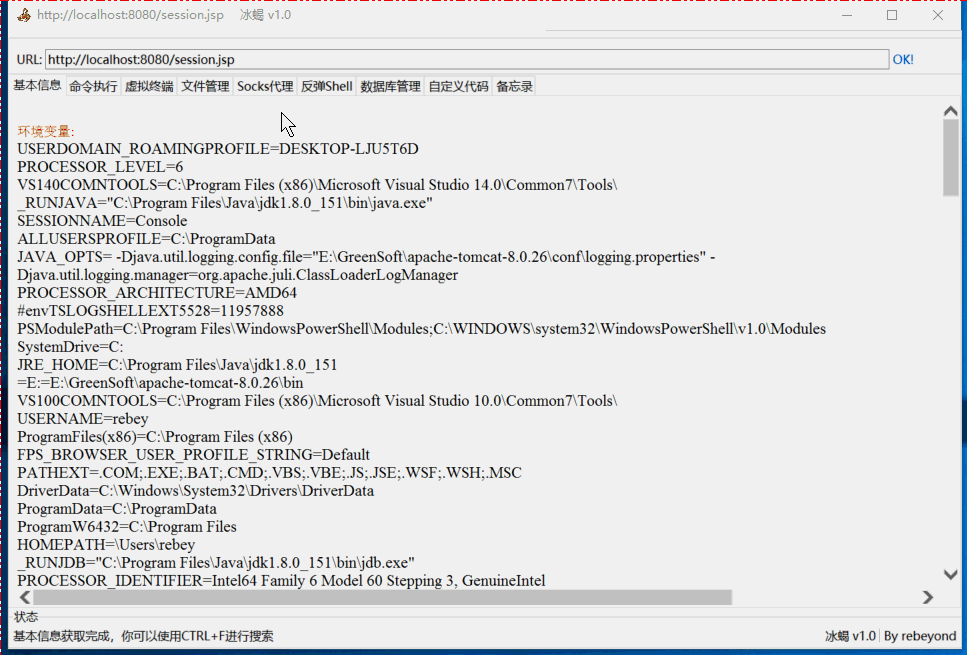The image size is (969, 657).
Task: Click the PROCESSOR_ARCHITECTURE=AMD64 line
Action: 157,292
